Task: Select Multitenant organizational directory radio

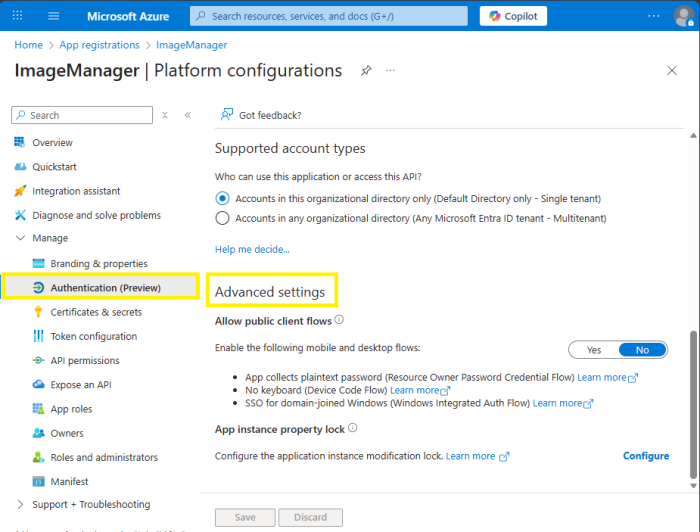Action: 223,218
